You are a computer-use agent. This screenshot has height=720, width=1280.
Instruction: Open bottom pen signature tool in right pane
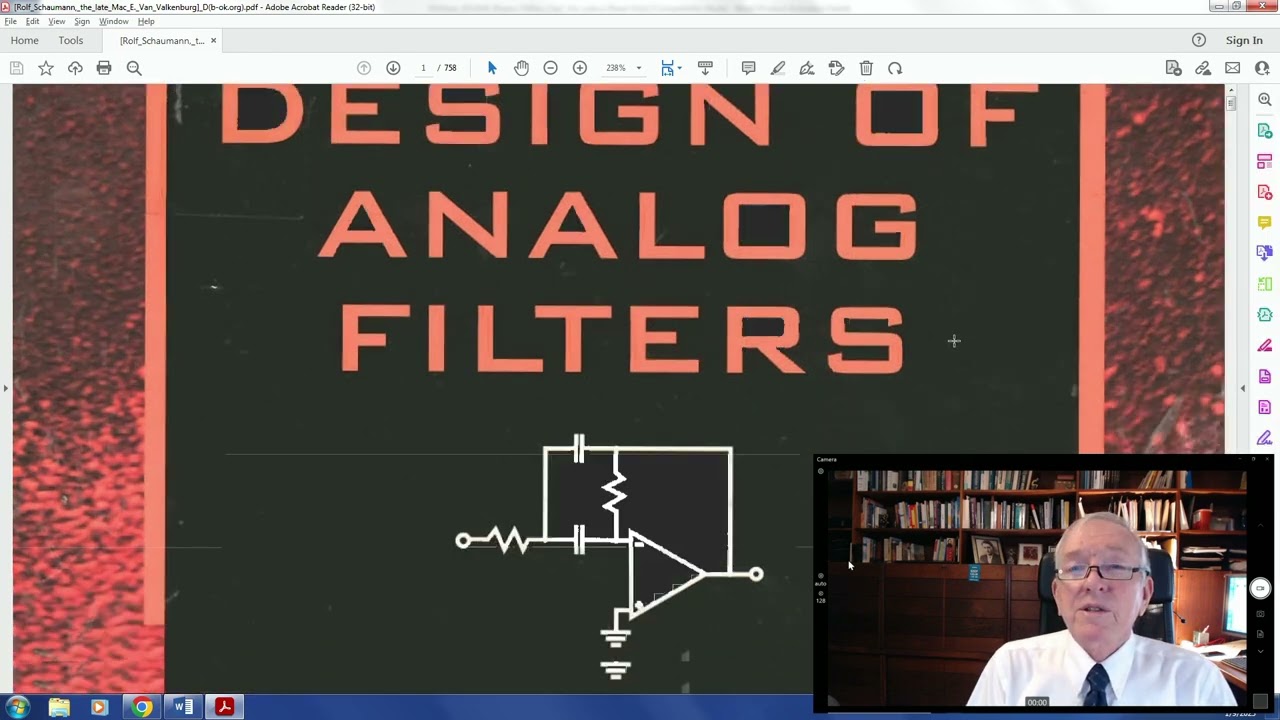point(1265,438)
